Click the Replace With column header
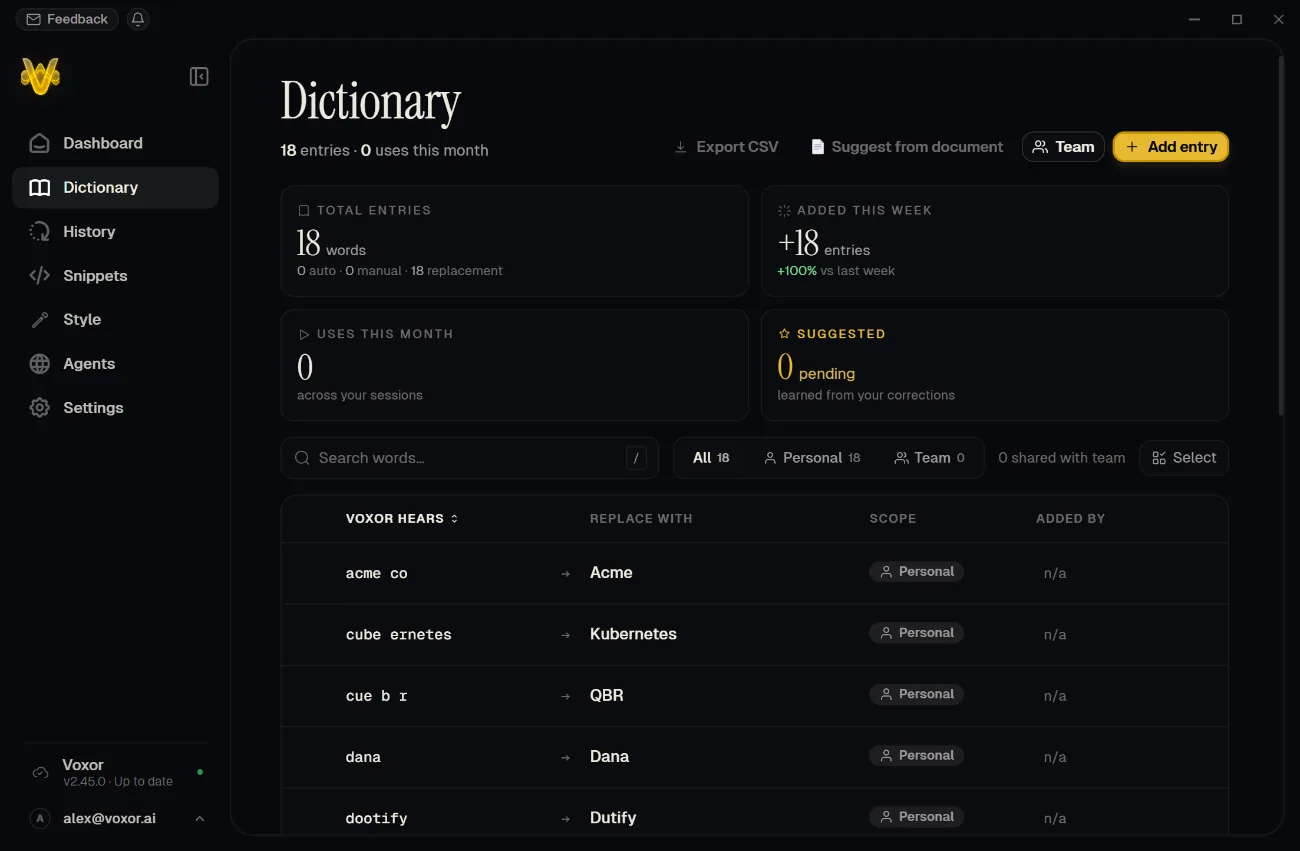The height and width of the screenshot is (851, 1300). 641,519
